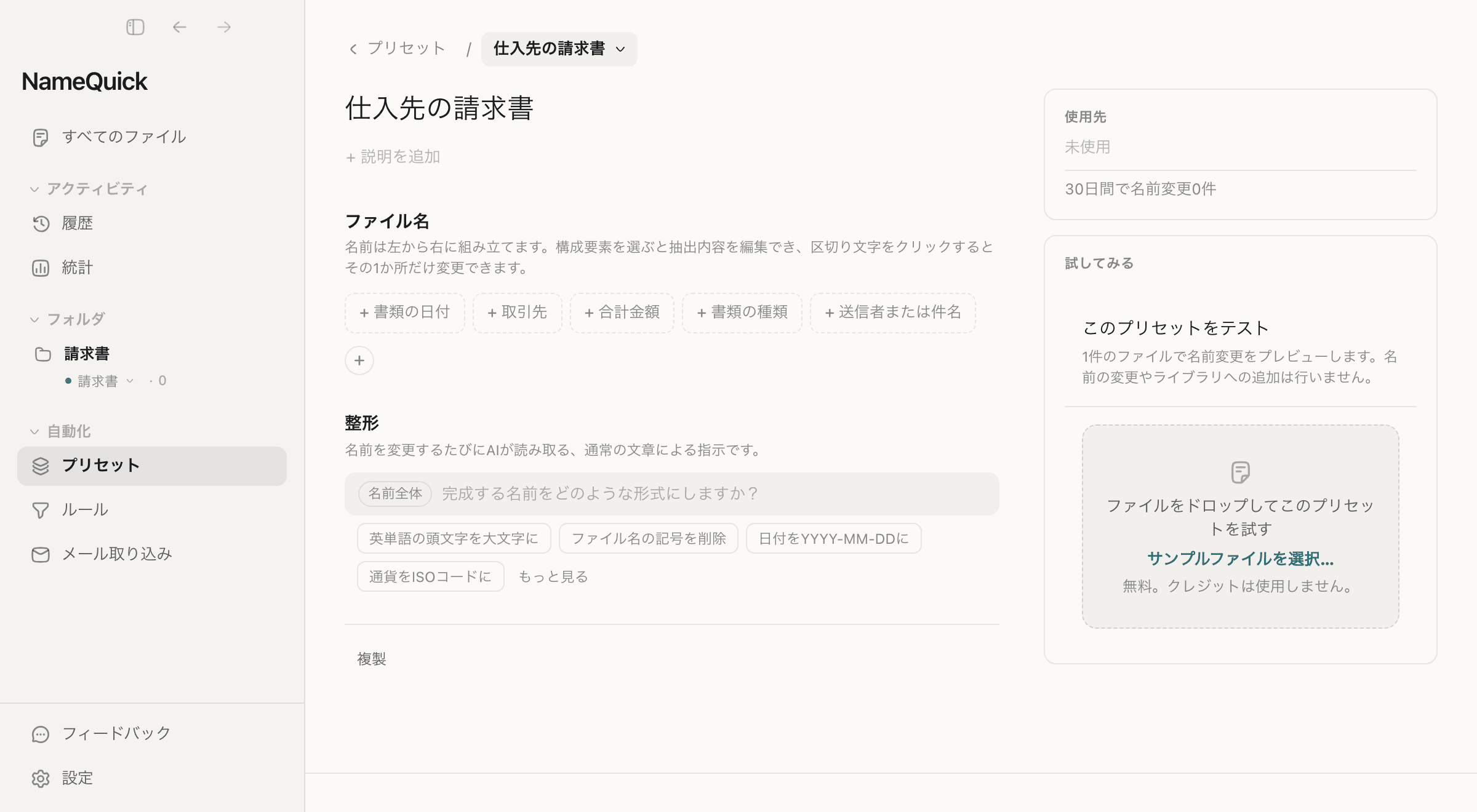Choose 通貨をISOコードに suggestion
The height and width of the screenshot is (812, 1477).
pyautogui.click(x=431, y=577)
